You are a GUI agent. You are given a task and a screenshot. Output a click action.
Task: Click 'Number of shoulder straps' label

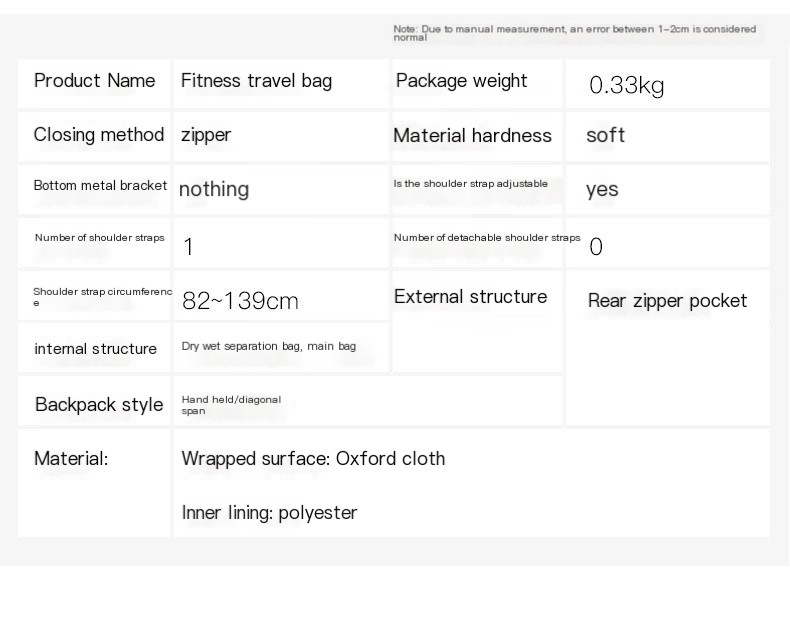point(99,238)
